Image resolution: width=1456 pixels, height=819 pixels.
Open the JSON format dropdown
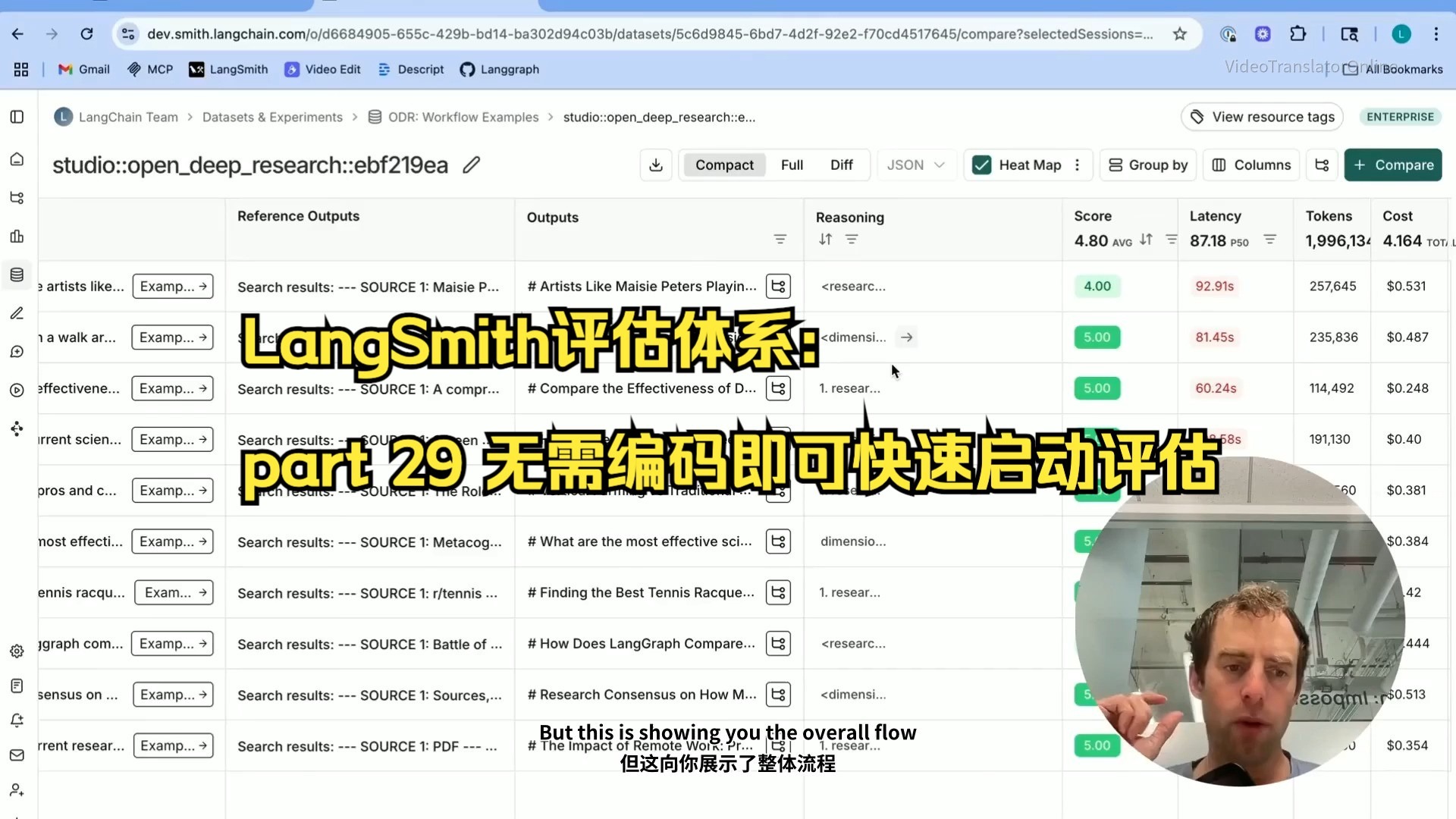coord(915,165)
